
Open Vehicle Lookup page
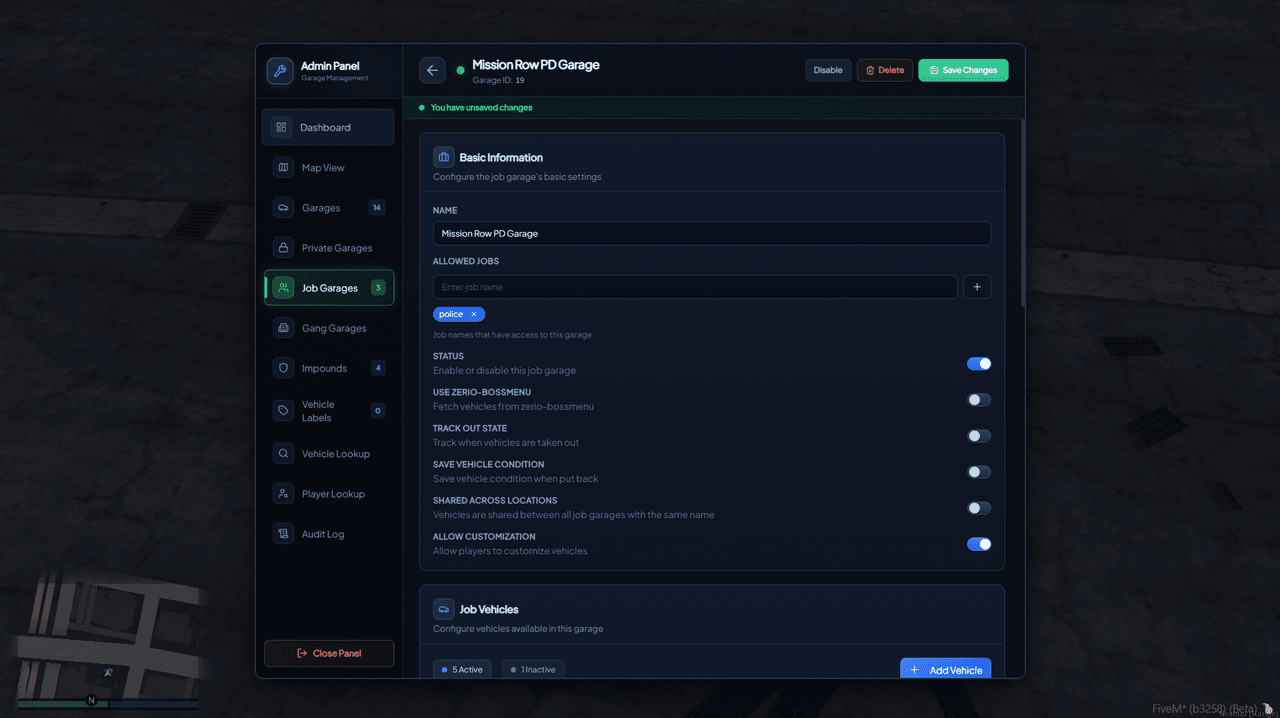pos(329,454)
